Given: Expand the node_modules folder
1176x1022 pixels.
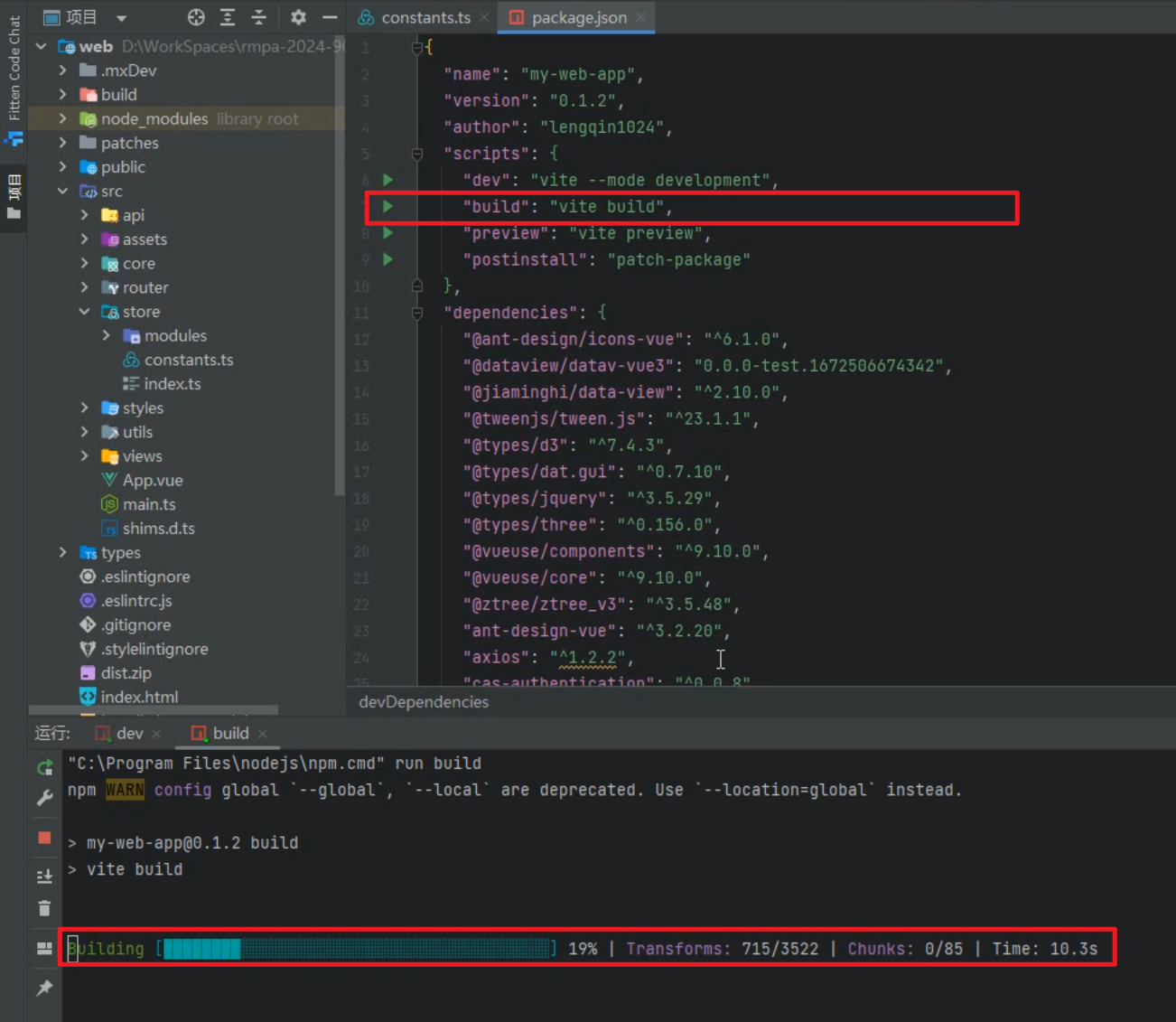Looking at the screenshot, I should 62,118.
